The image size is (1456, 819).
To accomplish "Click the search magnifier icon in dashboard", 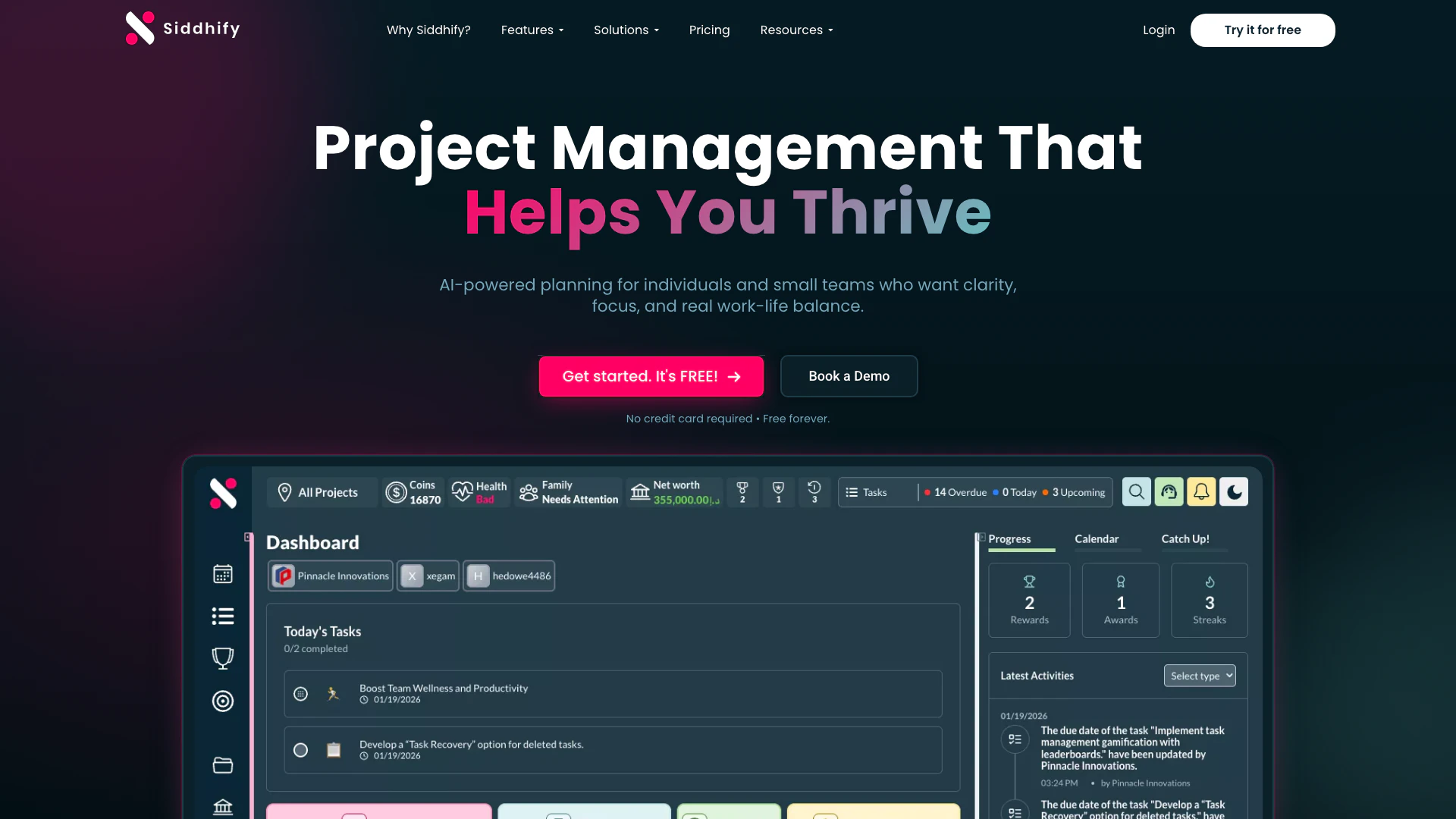I will [1136, 491].
